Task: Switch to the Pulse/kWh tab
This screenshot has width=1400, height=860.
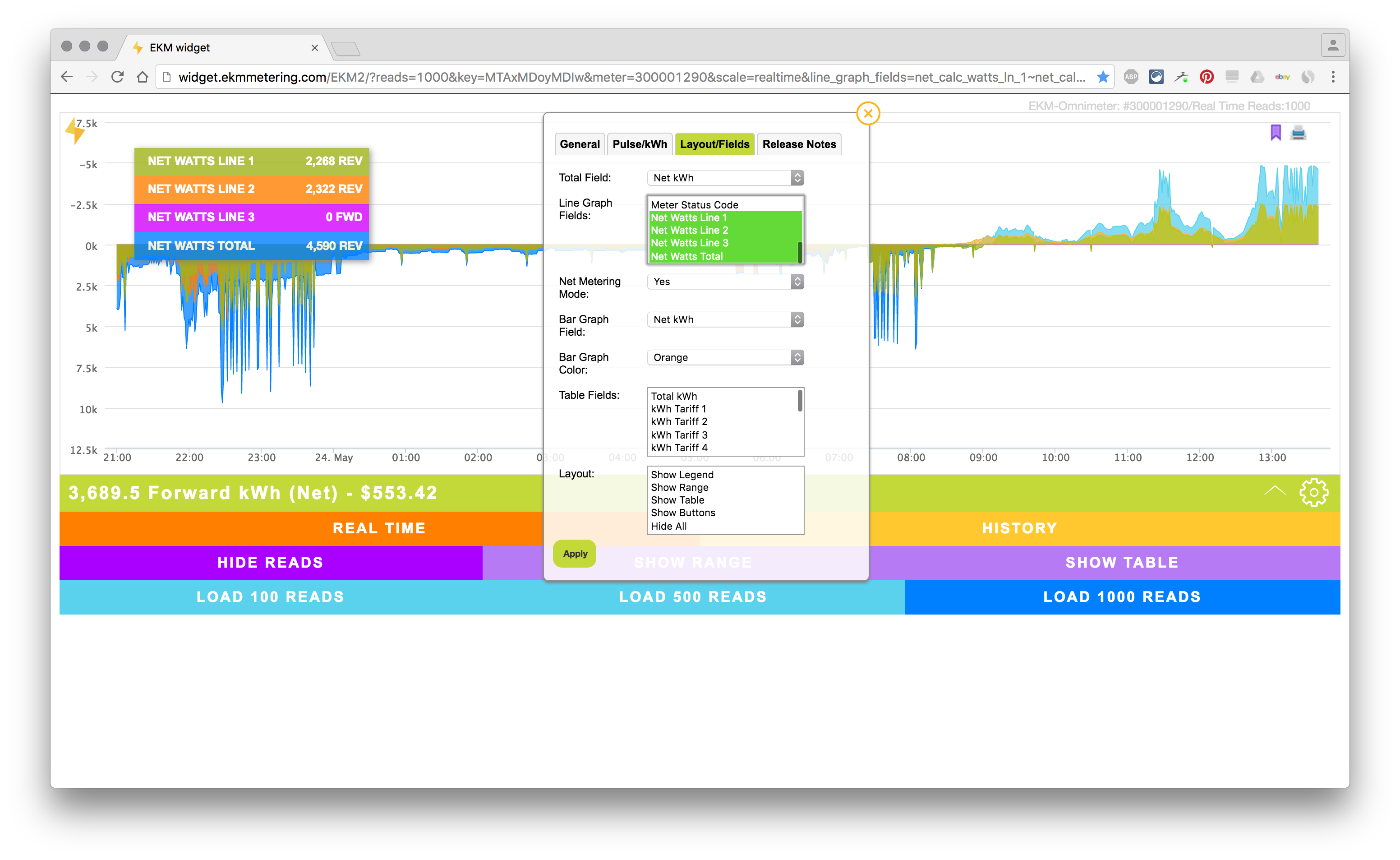Action: (x=640, y=144)
